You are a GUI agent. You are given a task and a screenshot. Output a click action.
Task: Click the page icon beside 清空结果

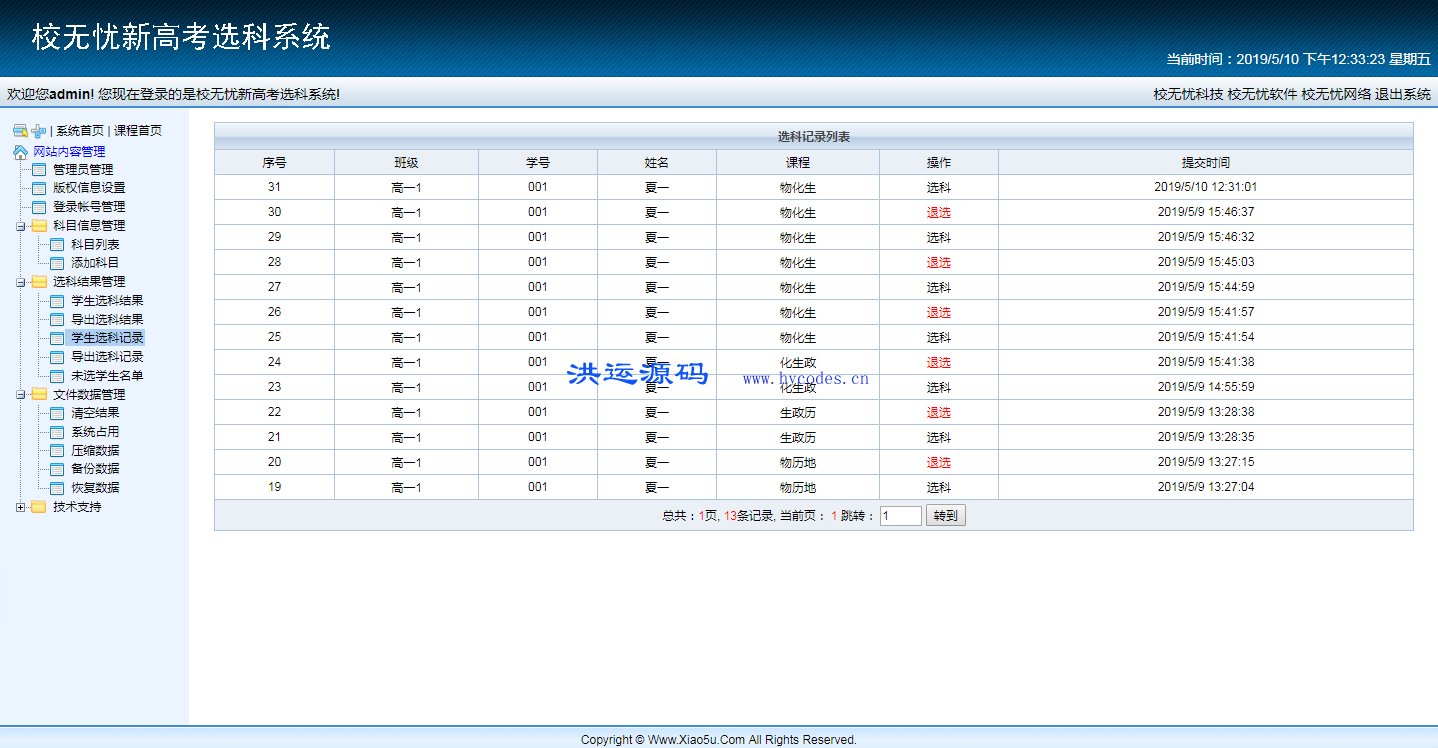point(57,413)
